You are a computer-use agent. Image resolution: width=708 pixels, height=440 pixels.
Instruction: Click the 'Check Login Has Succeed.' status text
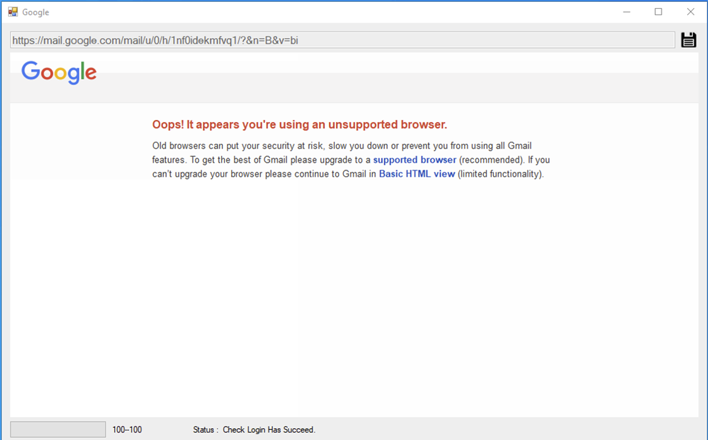(269, 430)
